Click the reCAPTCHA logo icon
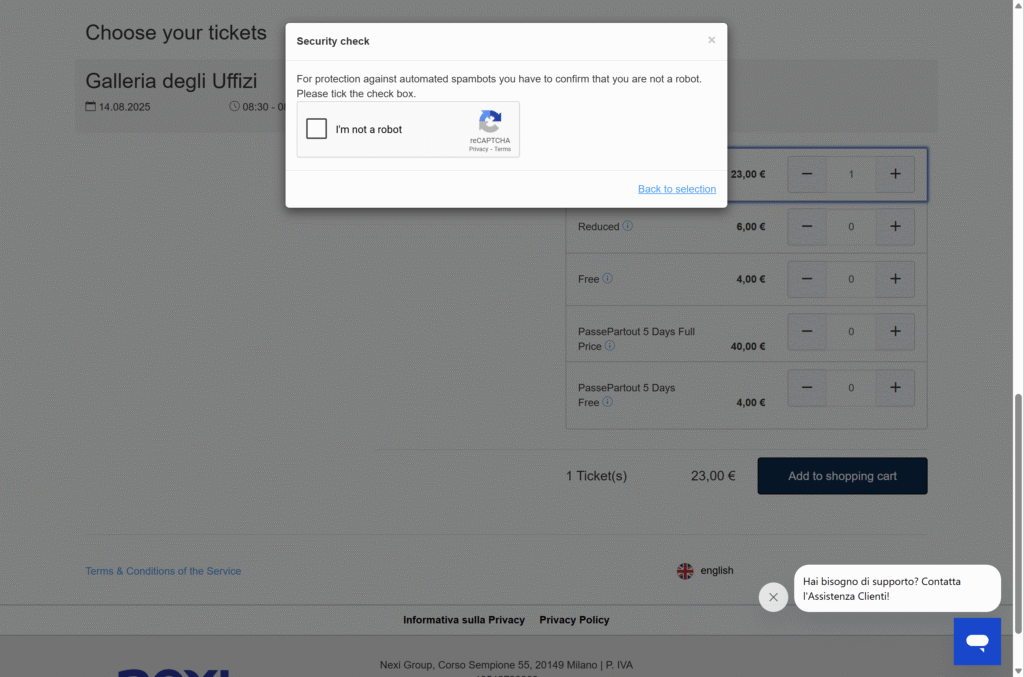The image size is (1024, 677). point(490,121)
